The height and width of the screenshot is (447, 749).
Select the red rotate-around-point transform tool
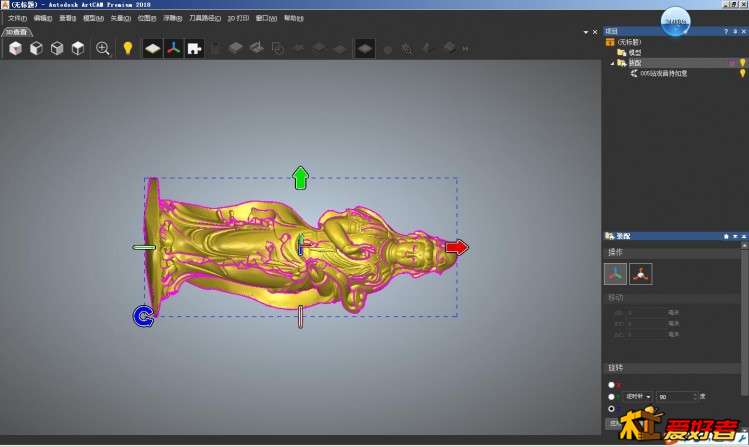641,274
